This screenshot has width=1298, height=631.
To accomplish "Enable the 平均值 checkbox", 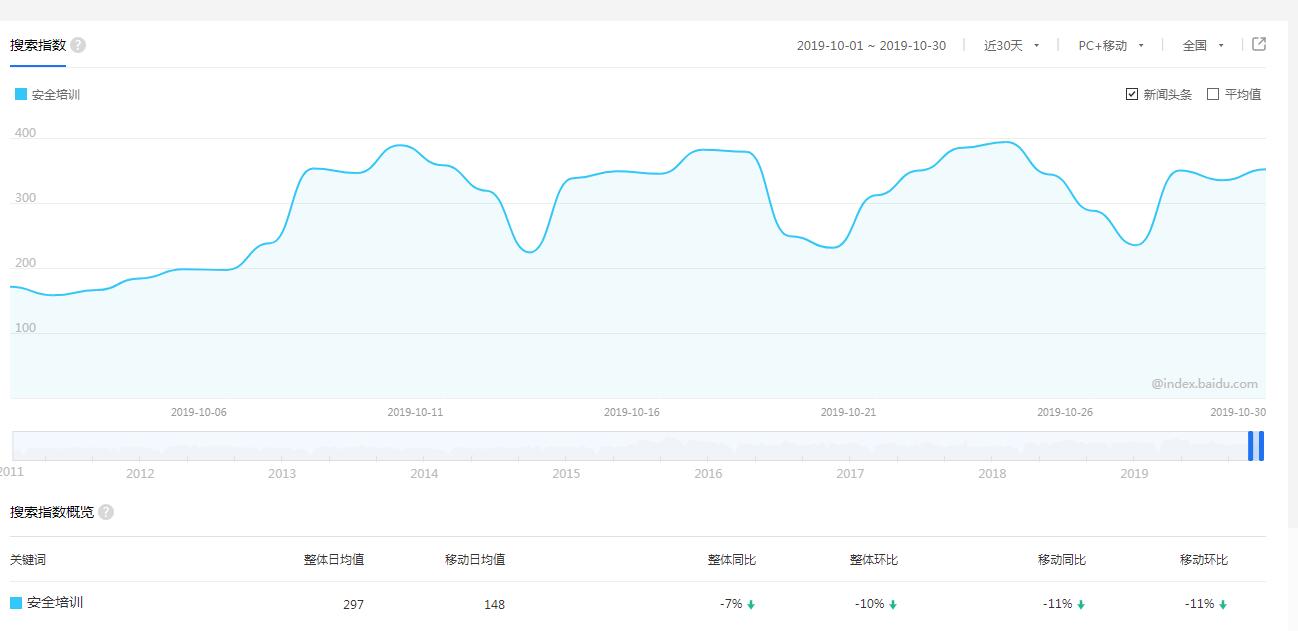I will click(1214, 93).
